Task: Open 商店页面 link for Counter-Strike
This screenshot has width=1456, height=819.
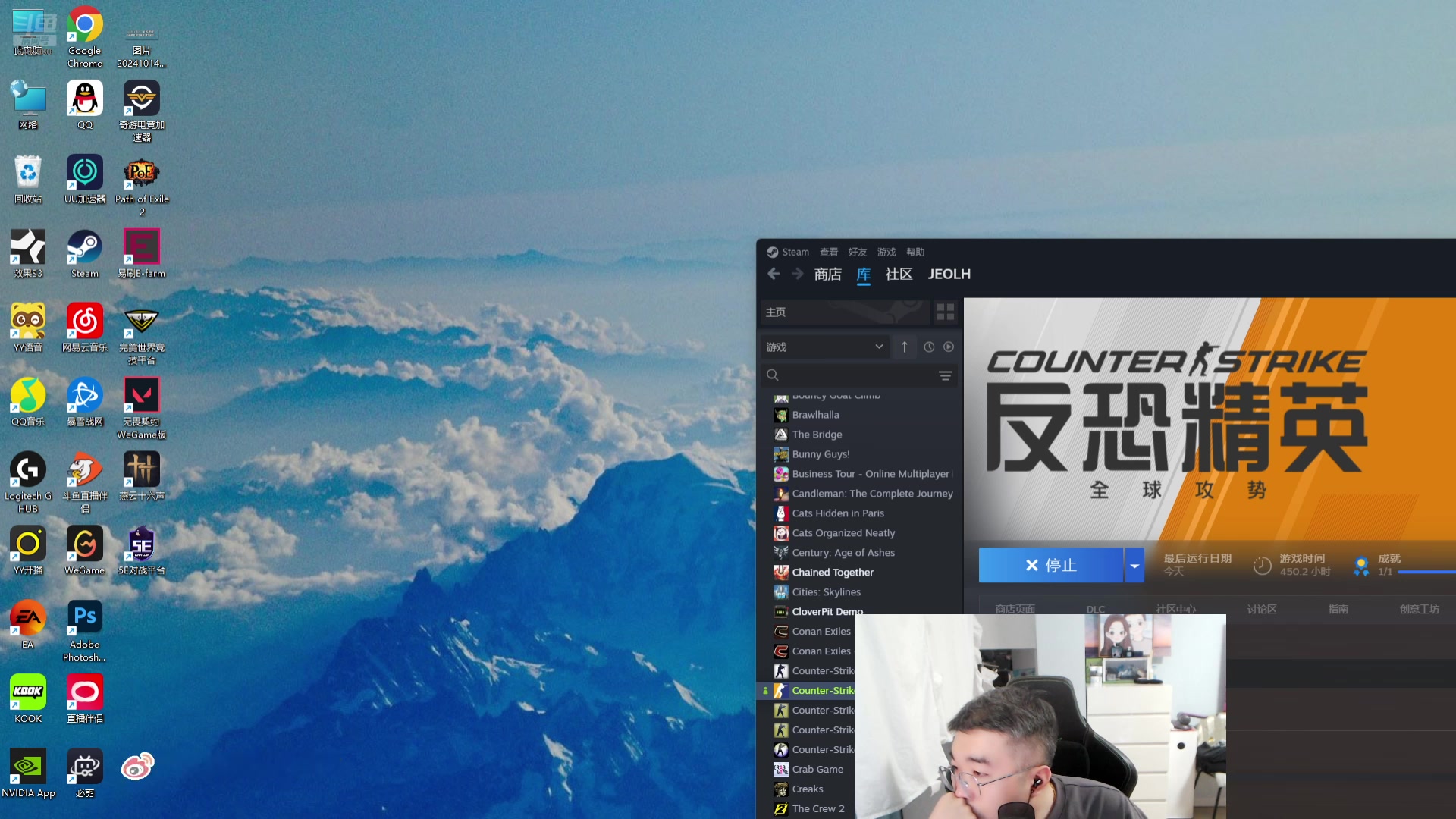Action: (x=1015, y=609)
